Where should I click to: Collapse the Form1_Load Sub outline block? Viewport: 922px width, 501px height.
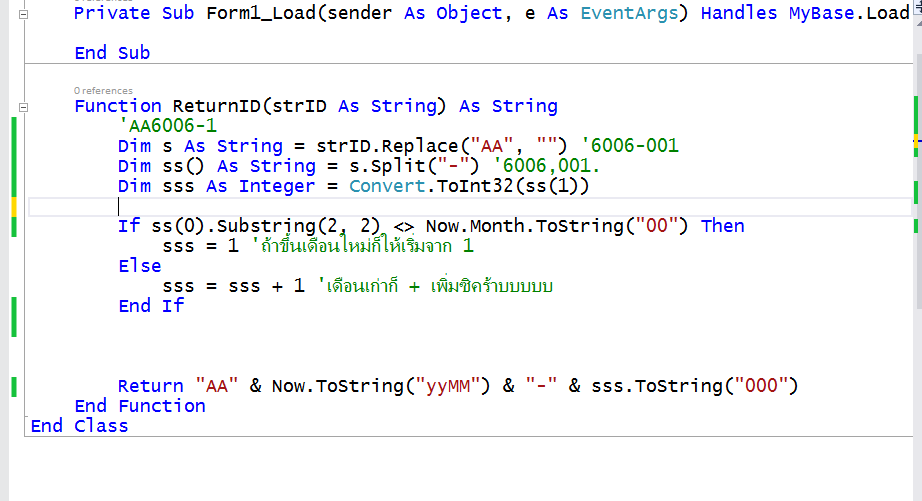pyautogui.click(x=24, y=14)
